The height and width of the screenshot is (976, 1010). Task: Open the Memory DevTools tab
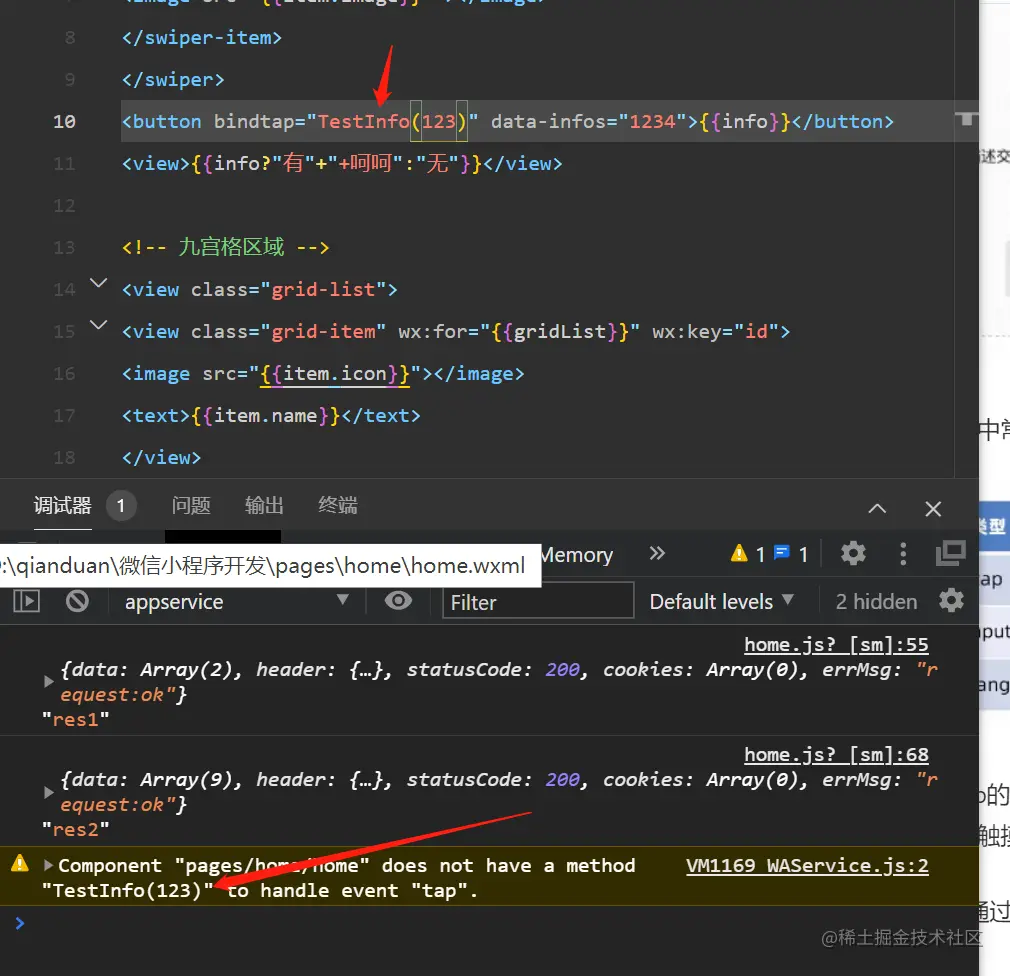coord(577,555)
